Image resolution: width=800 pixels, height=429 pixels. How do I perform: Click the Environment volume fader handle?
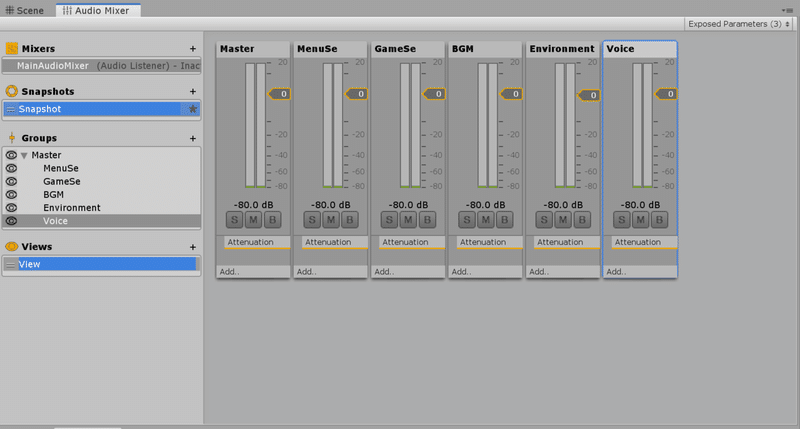[589, 95]
